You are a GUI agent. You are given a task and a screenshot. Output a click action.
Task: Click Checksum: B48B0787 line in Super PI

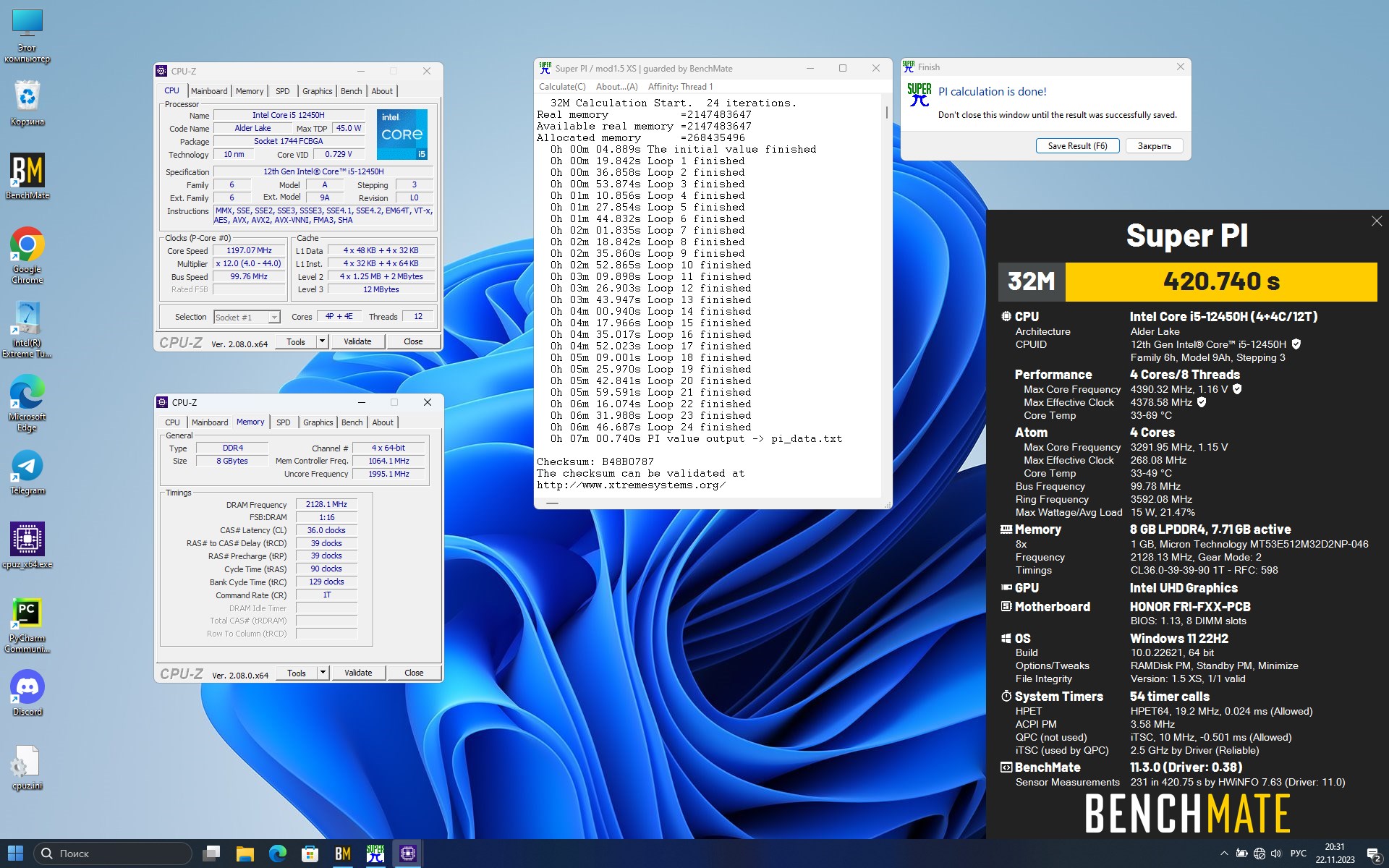pos(595,461)
